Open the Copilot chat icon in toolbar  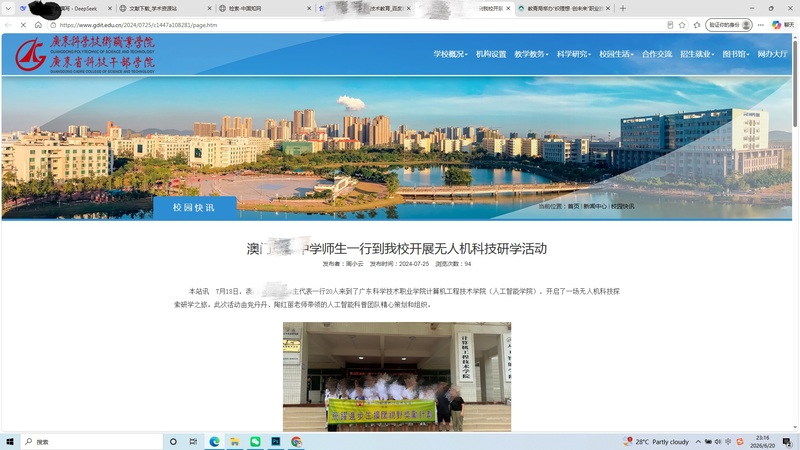(x=783, y=24)
